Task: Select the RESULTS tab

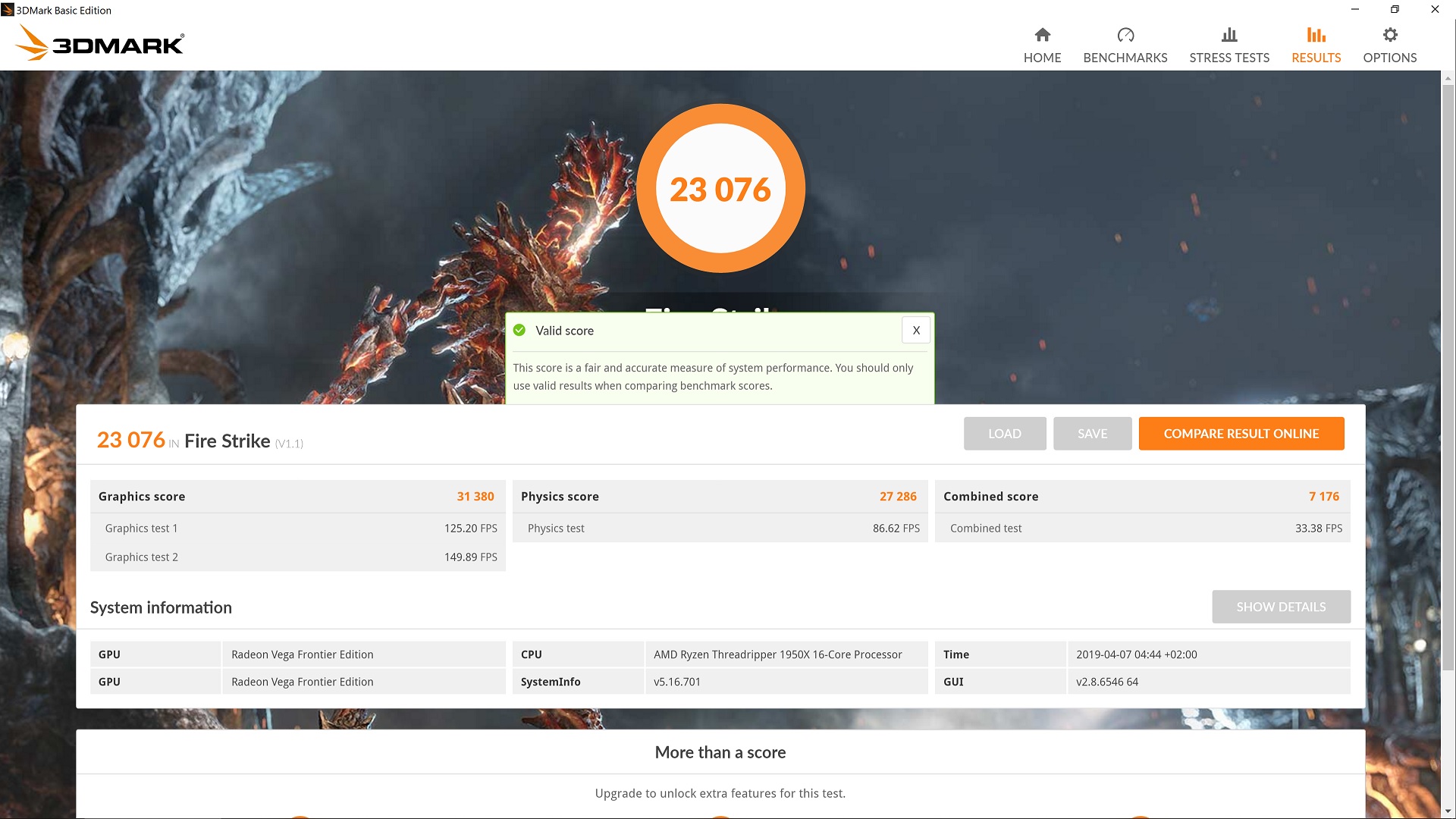Action: click(x=1316, y=45)
